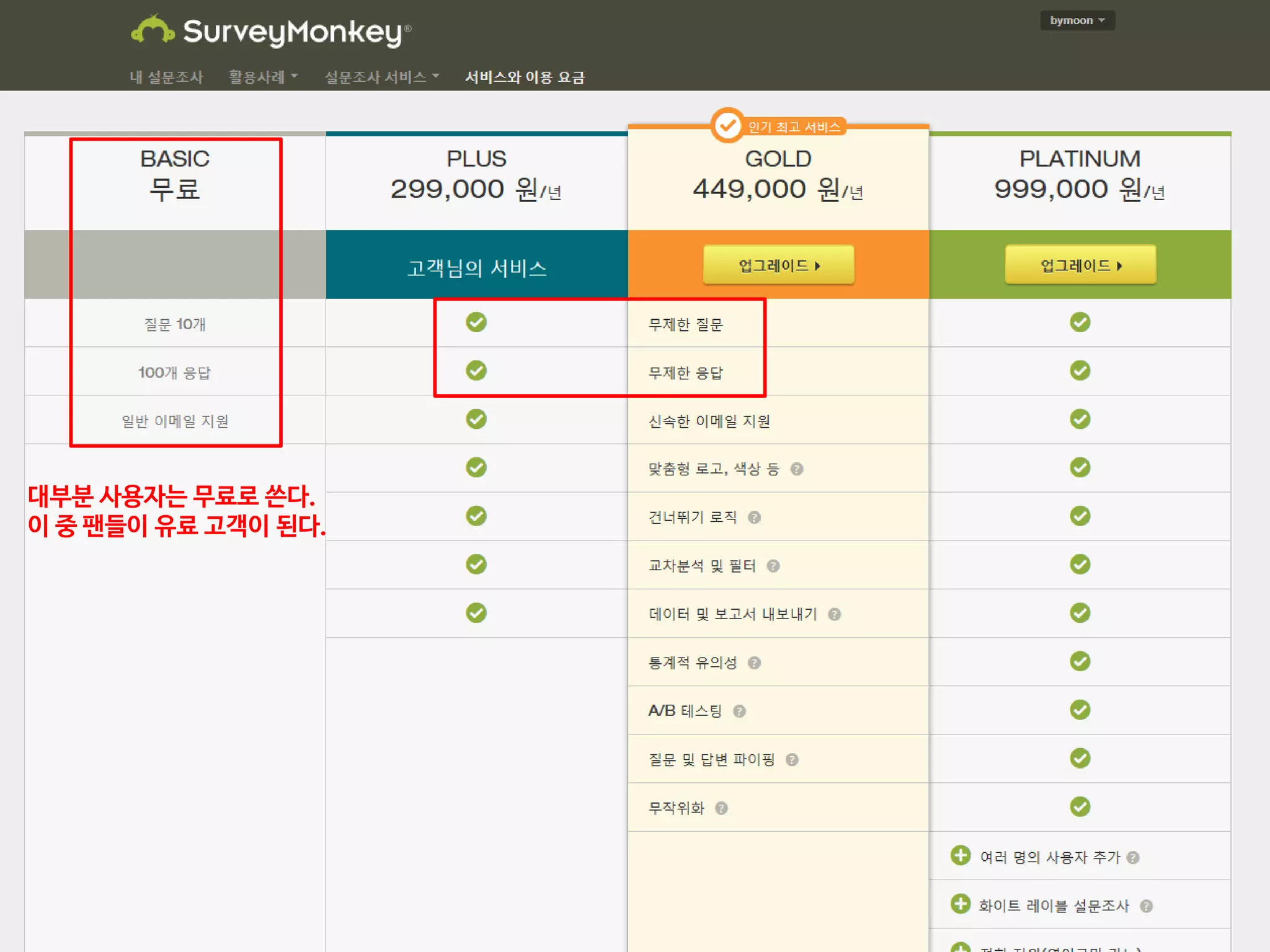The image size is (1270, 952).
Task: Click the SurveyMonkey logo
Action: point(271,31)
